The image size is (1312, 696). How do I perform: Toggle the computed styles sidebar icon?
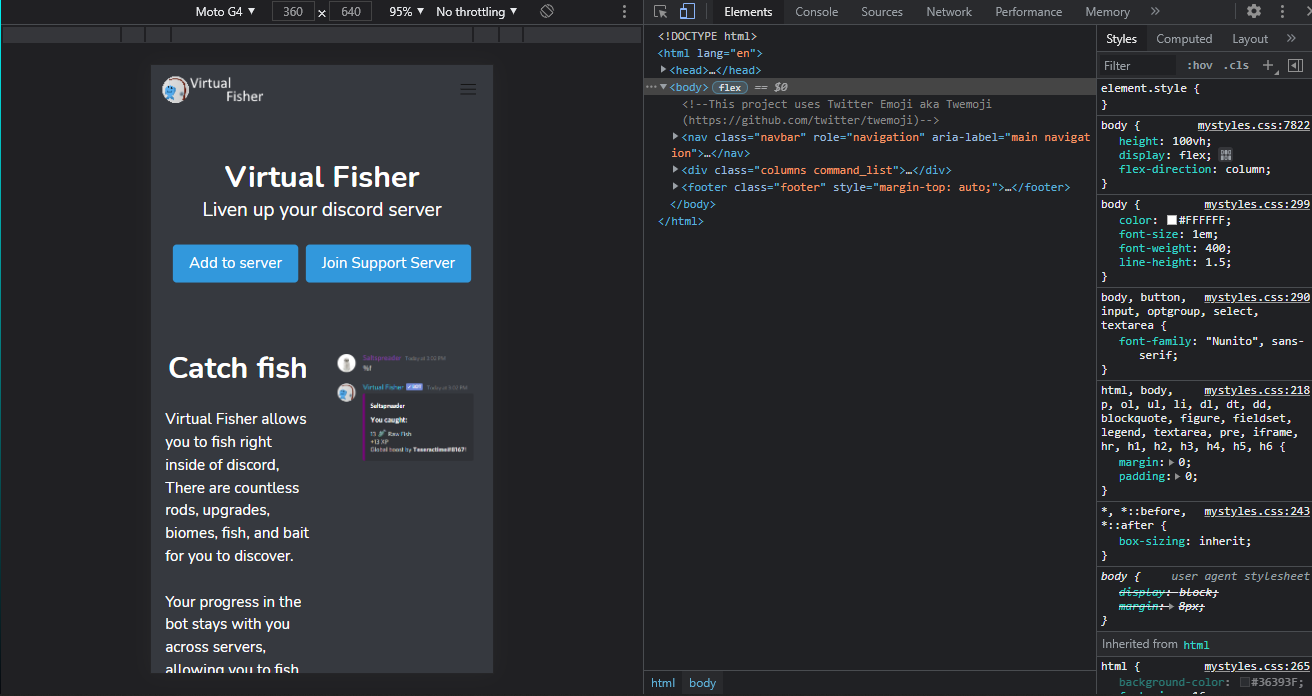pyautogui.click(x=1295, y=65)
